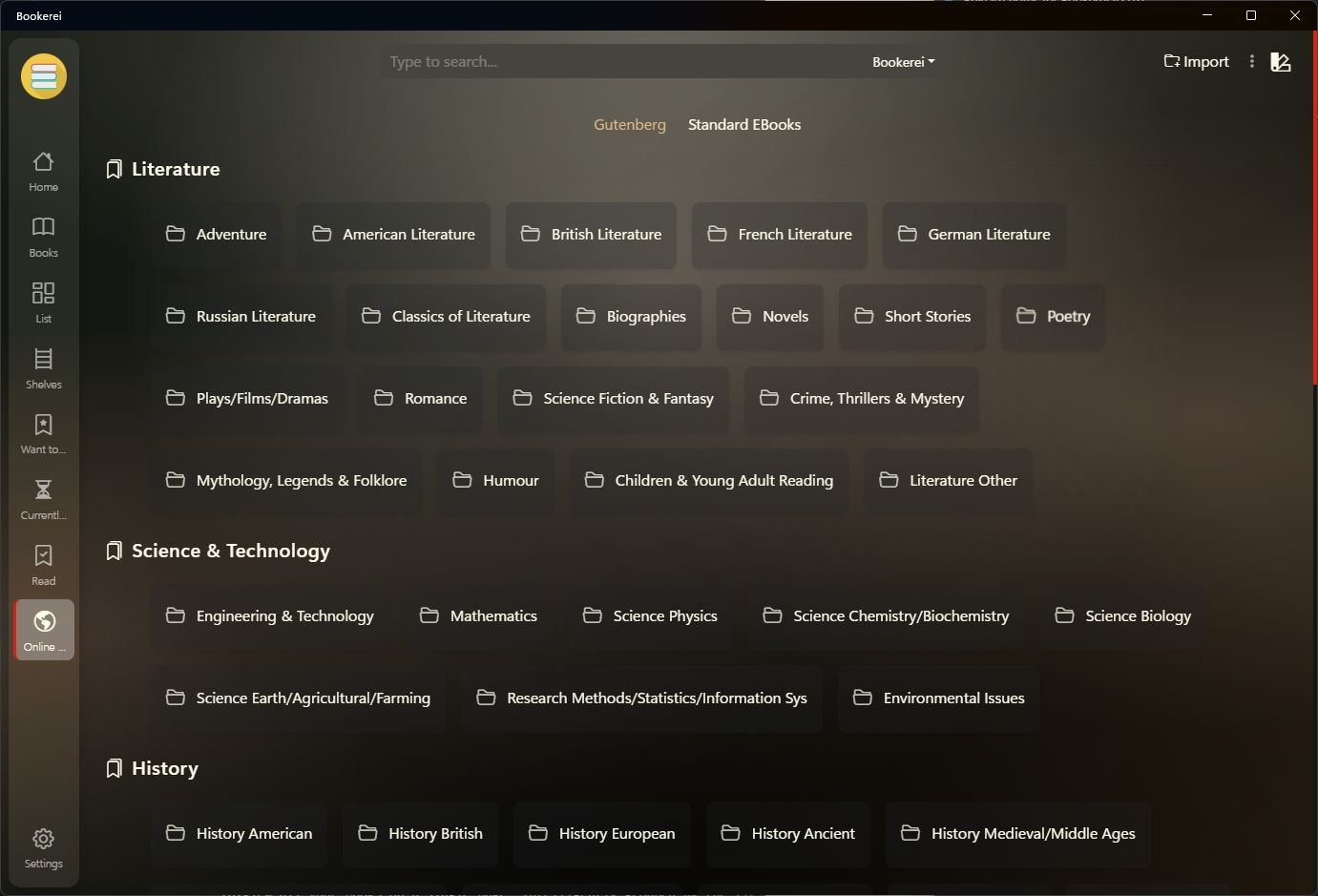Open Shelves using the sidebar icon
This screenshot has width=1318, height=896.
(43, 367)
